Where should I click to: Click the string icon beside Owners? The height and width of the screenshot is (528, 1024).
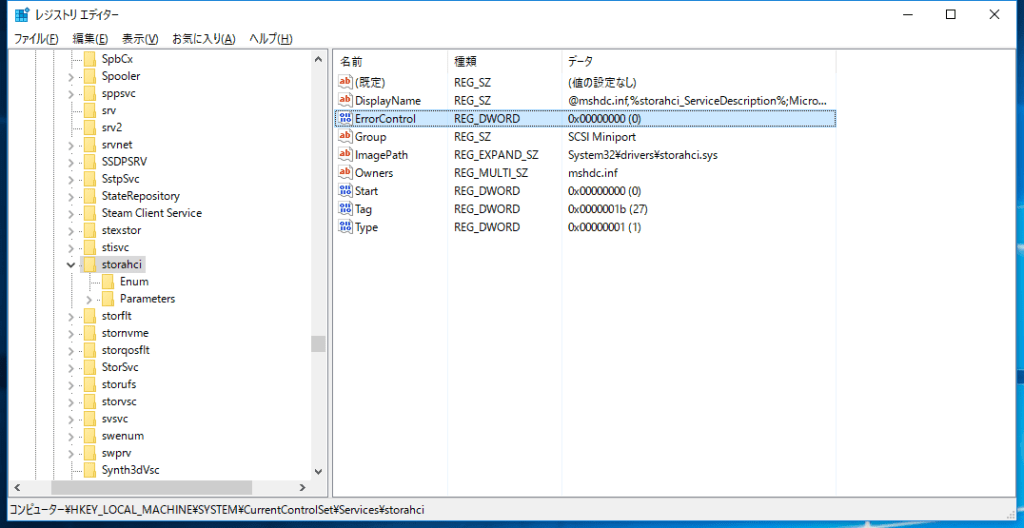(345, 173)
